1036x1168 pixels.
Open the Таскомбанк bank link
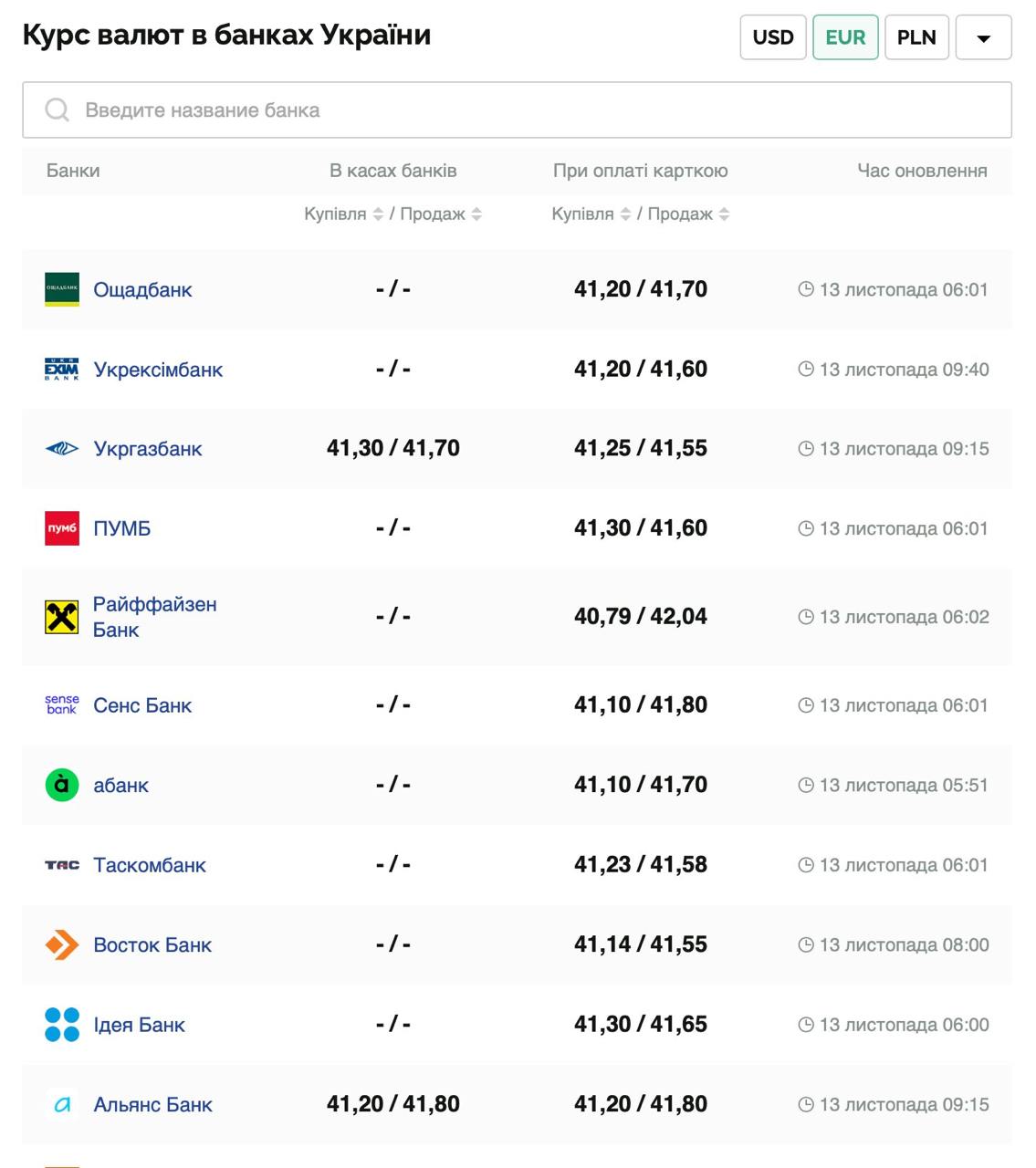pyautogui.click(x=150, y=865)
